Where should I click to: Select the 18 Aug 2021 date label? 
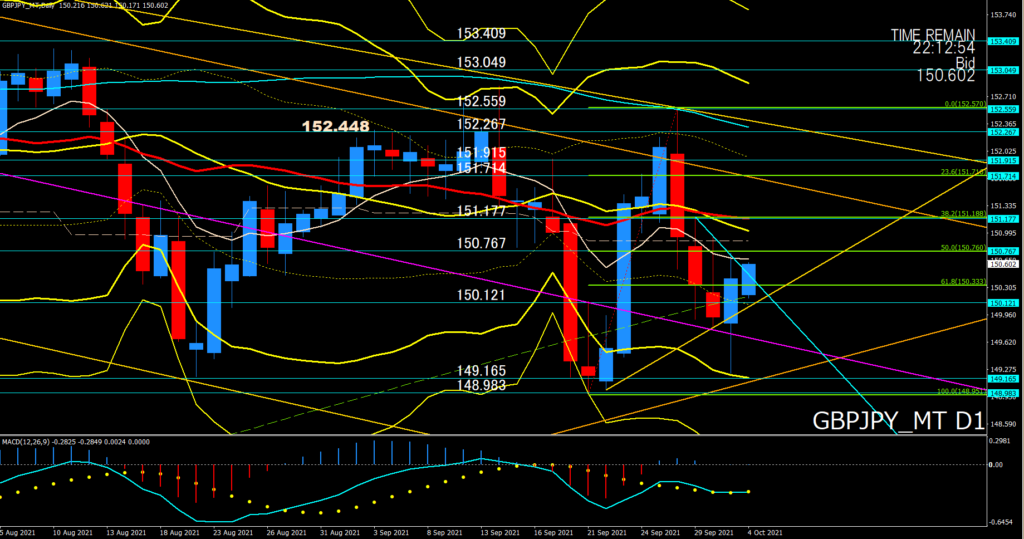[x=180, y=532]
